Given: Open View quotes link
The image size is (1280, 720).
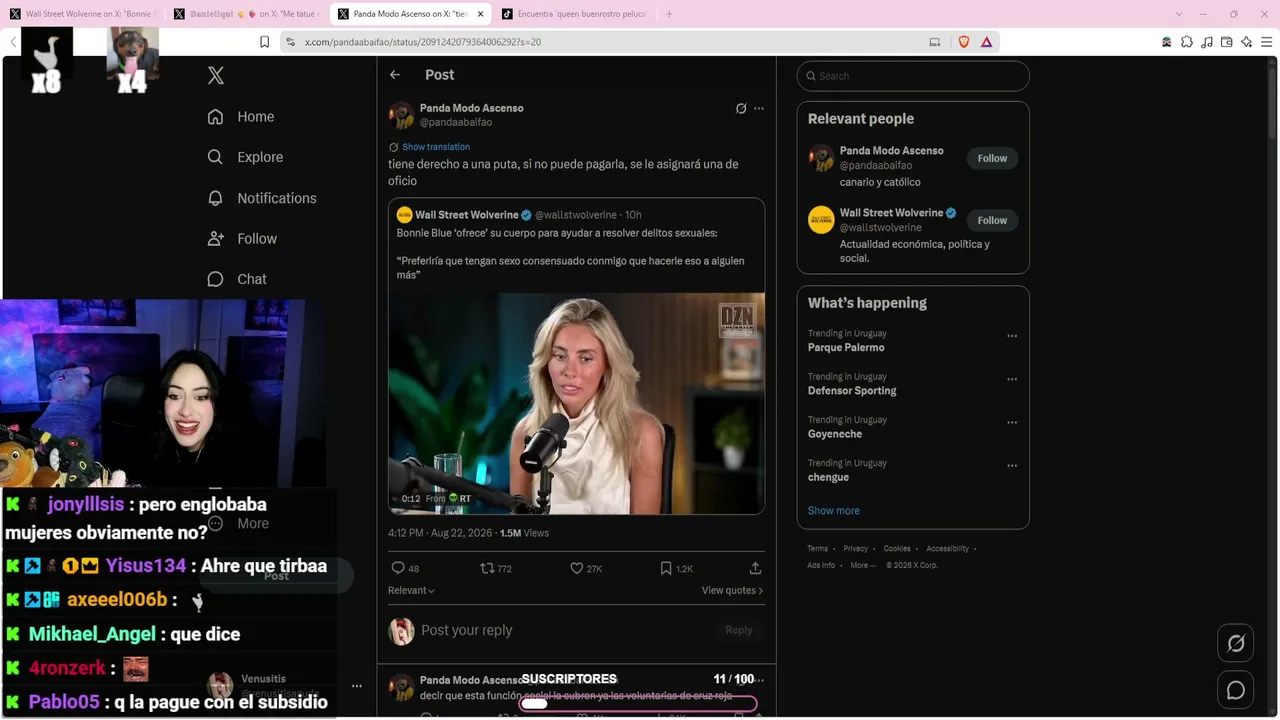Looking at the screenshot, I should tap(732, 591).
